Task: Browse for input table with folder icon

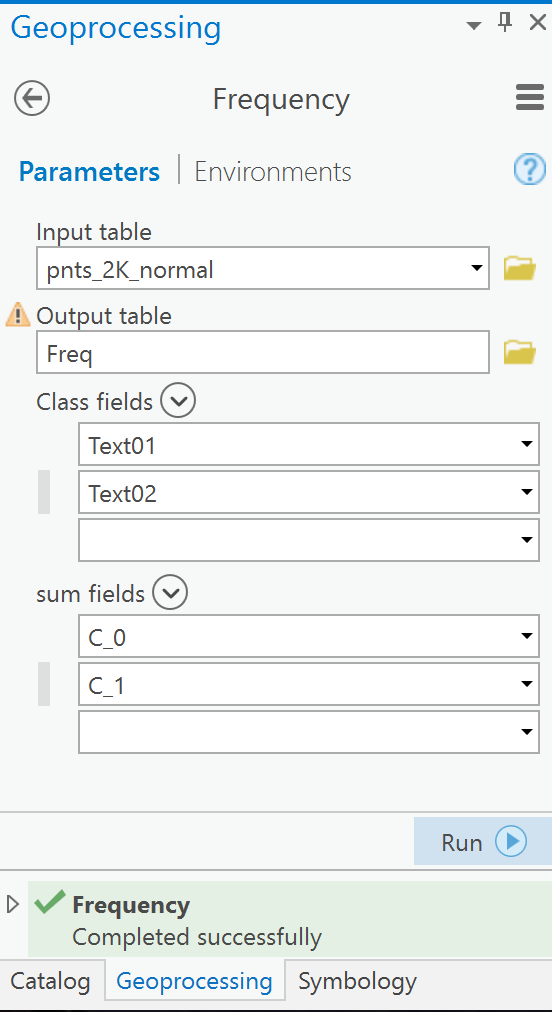Action: pyautogui.click(x=520, y=268)
